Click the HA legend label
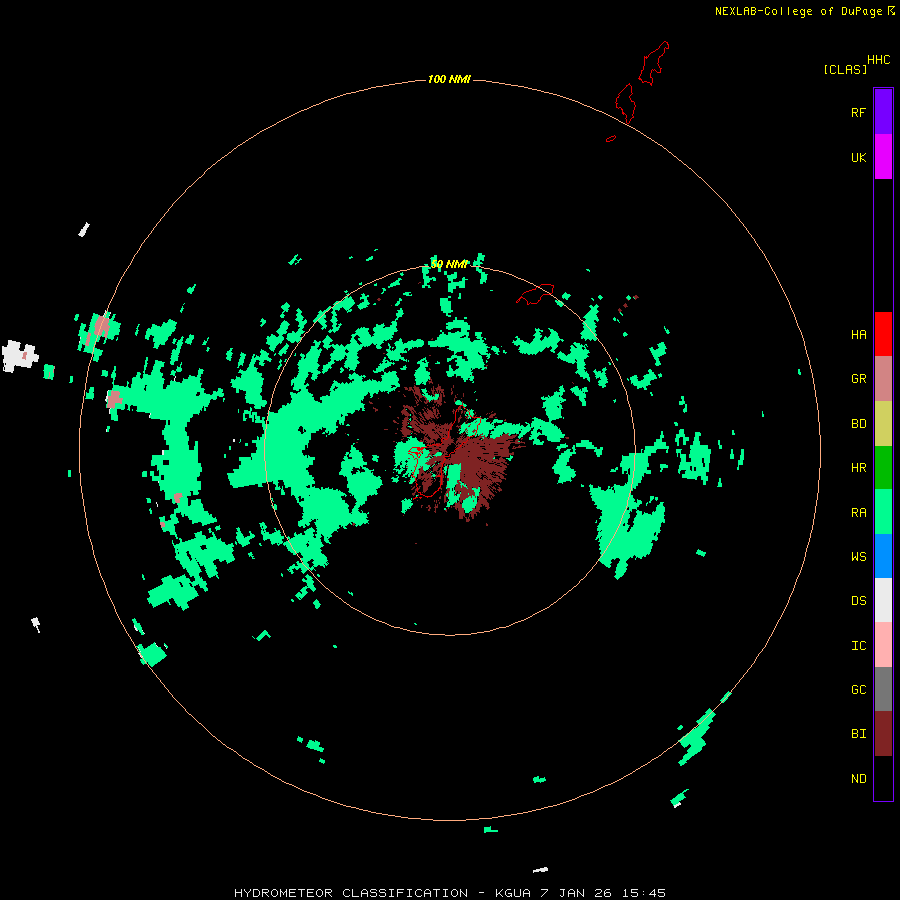The height and width of the screenshot is (900, 900). (858, 335)
